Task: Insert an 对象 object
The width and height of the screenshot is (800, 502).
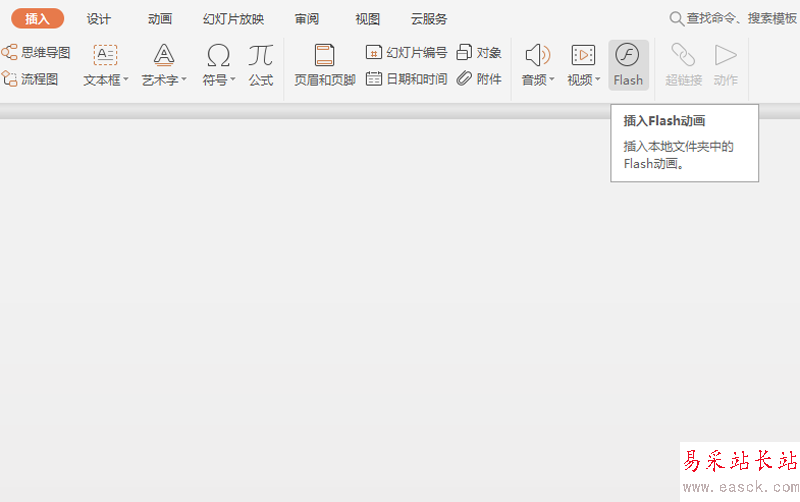Action: click(479, 52)
